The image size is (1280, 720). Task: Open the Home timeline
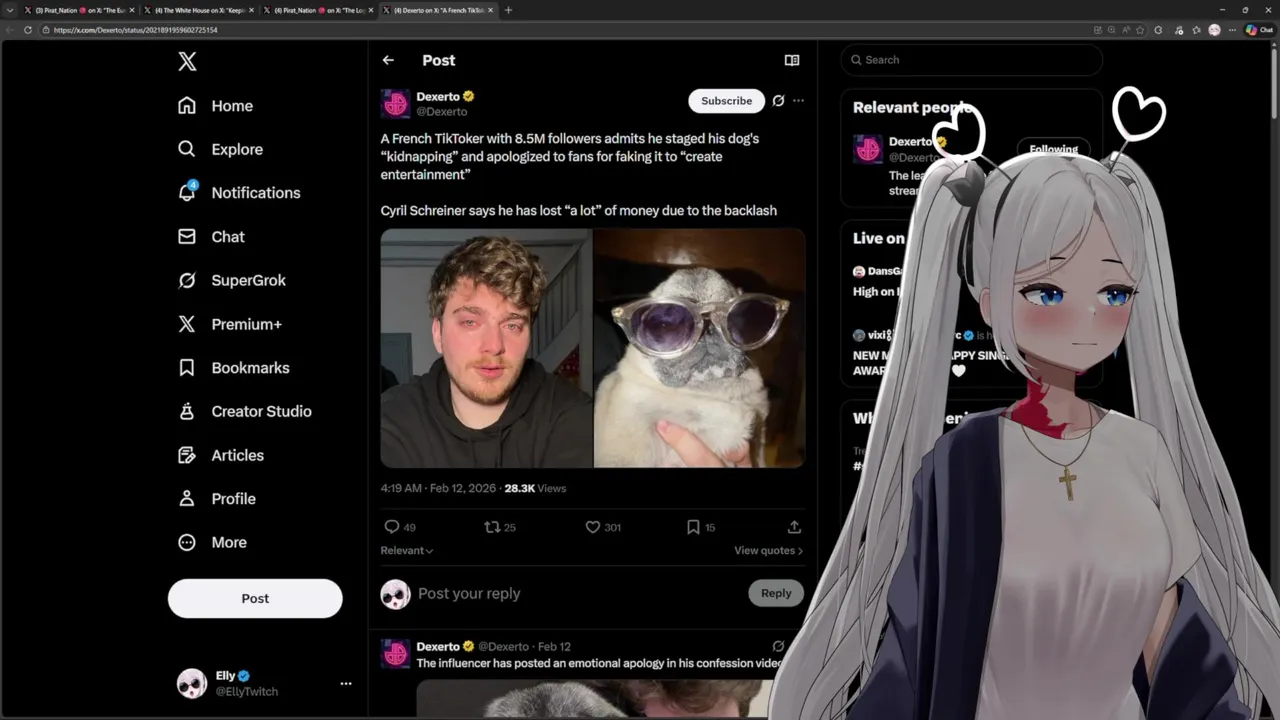(215, 106)
